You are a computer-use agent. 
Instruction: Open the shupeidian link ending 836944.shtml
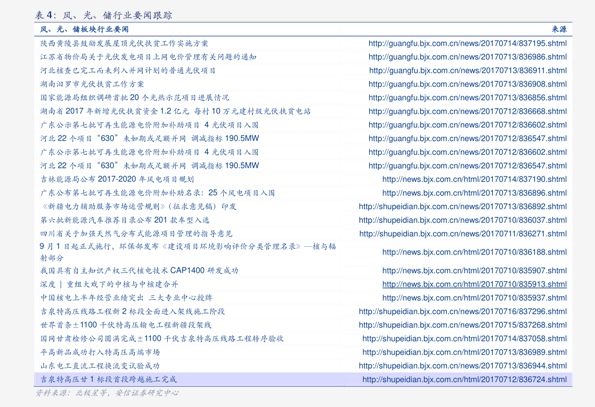pos(463,366)
